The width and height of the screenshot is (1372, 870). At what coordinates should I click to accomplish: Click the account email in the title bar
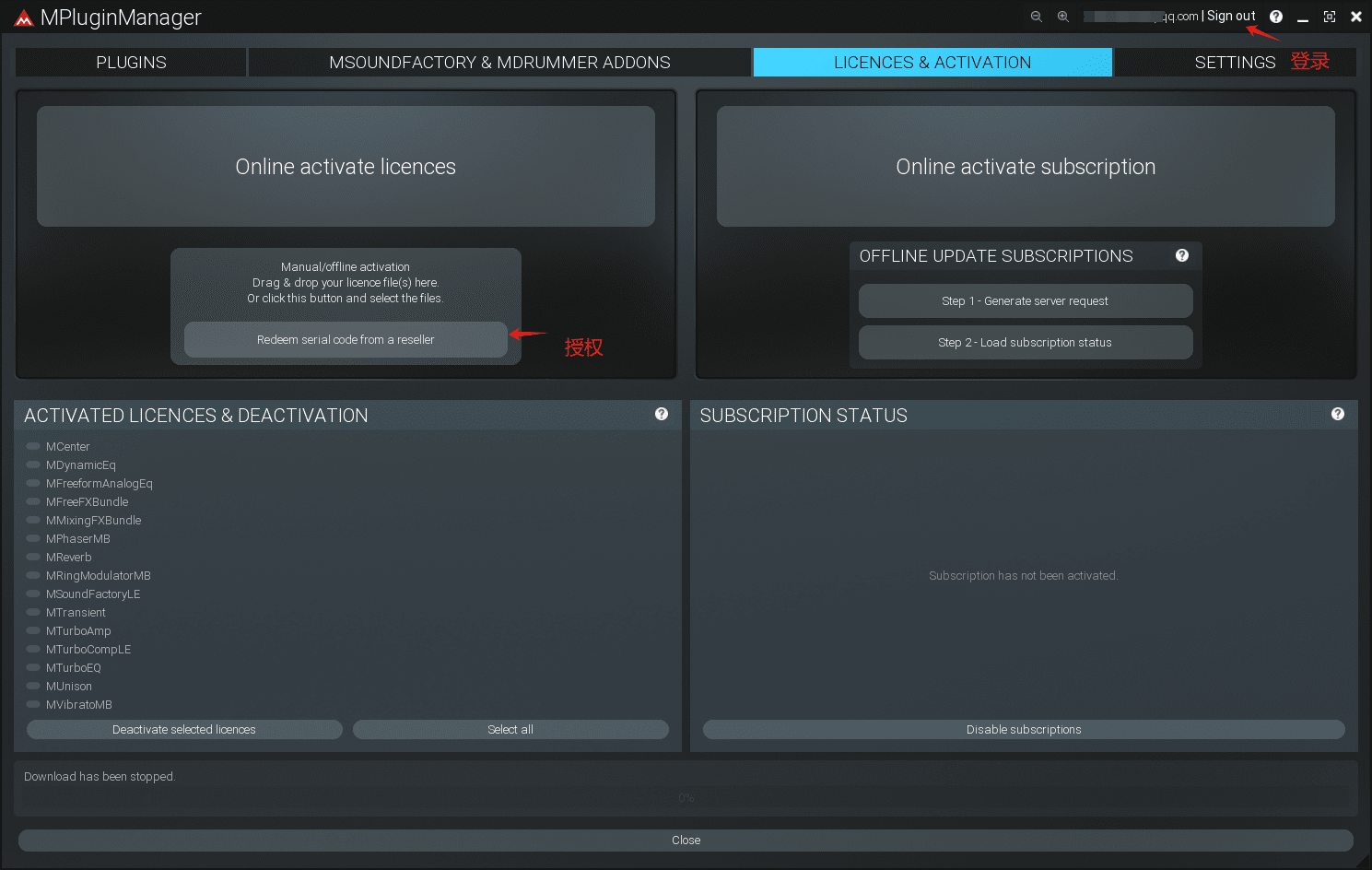coord(1141,17)
